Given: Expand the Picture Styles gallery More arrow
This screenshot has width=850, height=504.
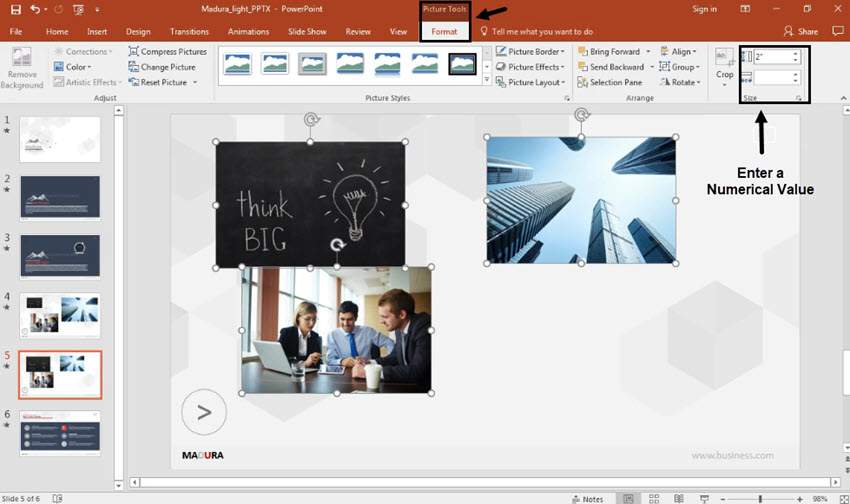Looking at the screenshot, I should (487, 80).
